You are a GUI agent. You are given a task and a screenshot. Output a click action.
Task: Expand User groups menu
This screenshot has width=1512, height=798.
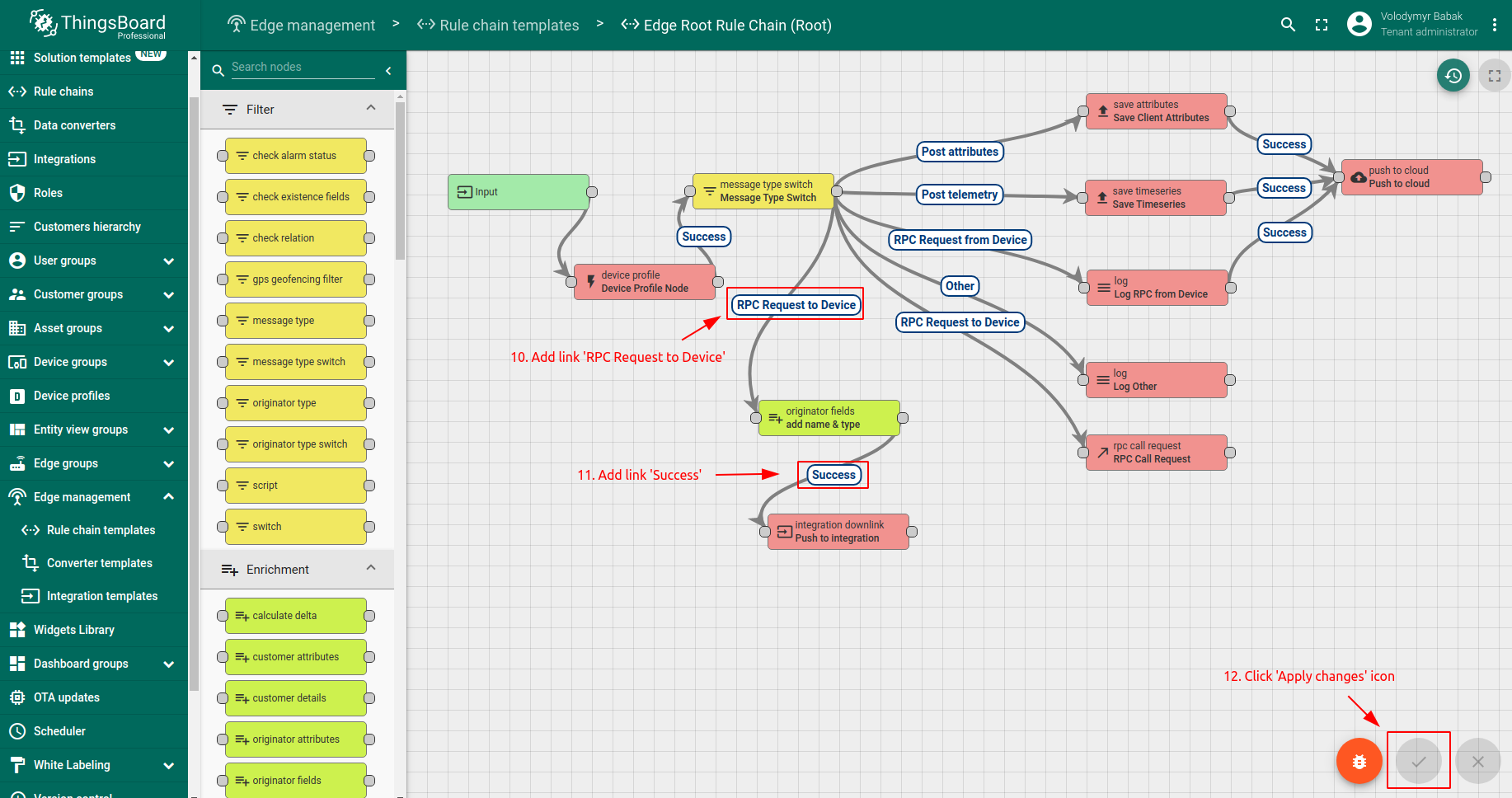[x=94, y=261]
